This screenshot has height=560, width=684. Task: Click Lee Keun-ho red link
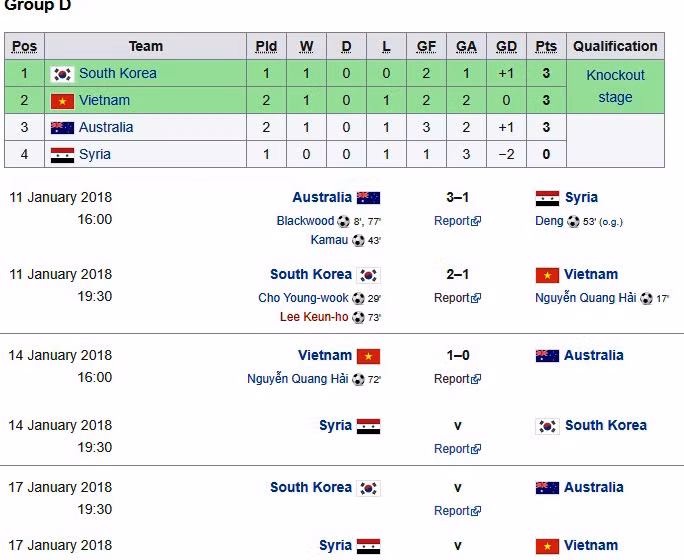[x=314, y=317]
